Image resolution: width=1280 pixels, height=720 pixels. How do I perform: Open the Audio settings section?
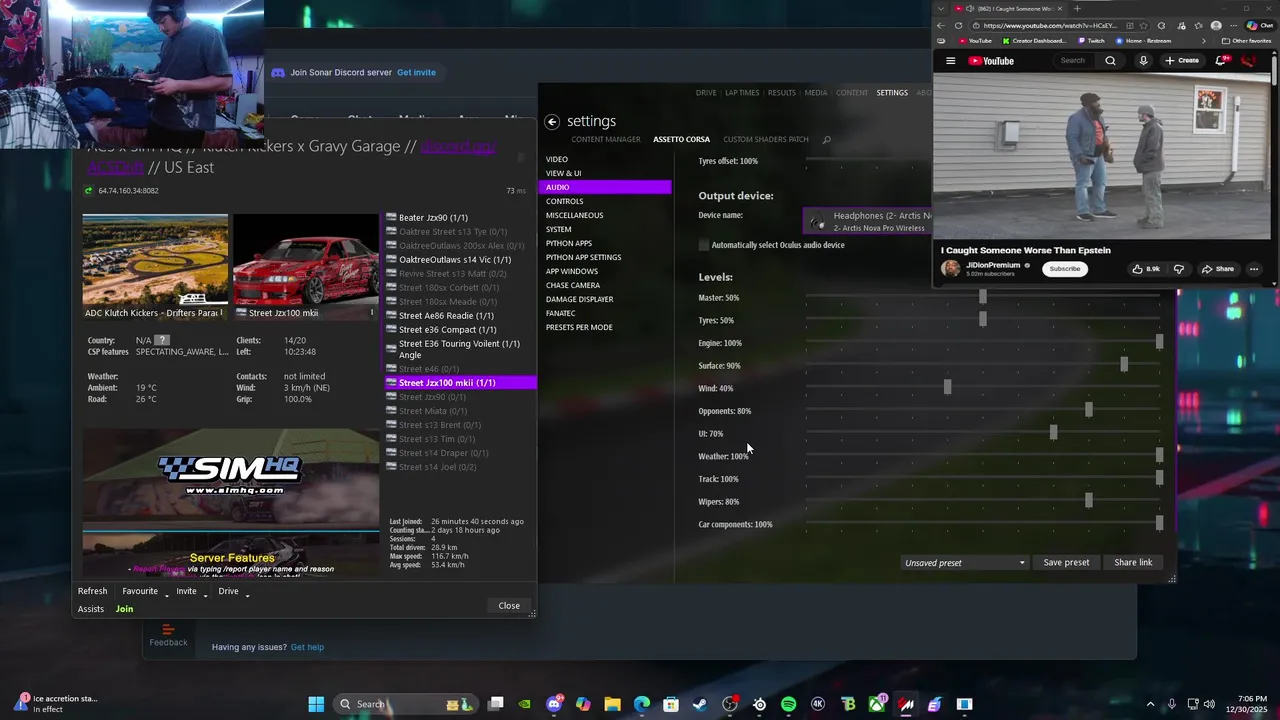(x=605, y=187)
